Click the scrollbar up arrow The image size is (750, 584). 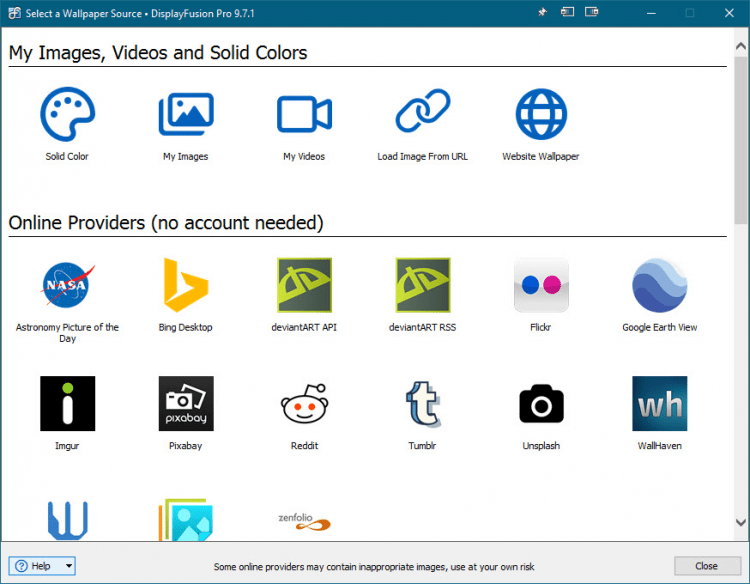(741, 46)
